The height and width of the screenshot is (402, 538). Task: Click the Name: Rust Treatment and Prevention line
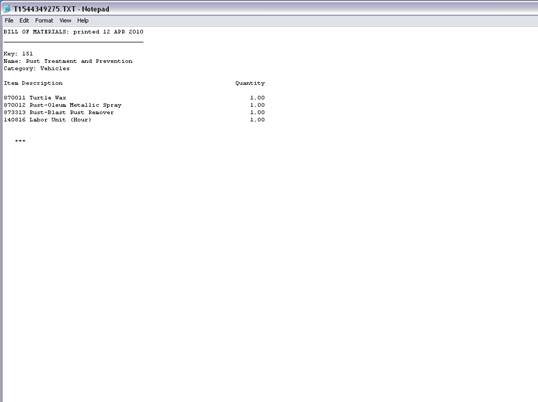pyautogui.click(x=68, y=61)
